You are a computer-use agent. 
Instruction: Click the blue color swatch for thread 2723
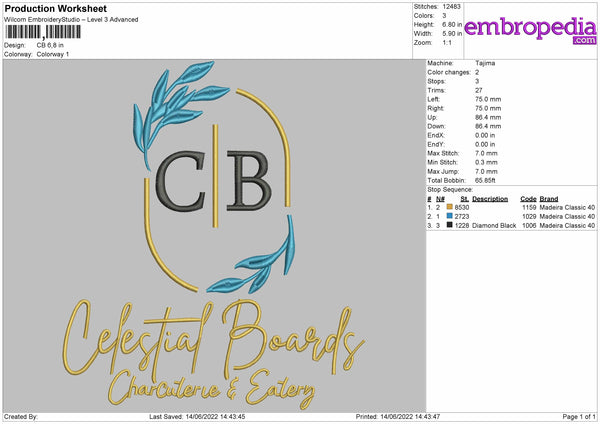[450, 216]
